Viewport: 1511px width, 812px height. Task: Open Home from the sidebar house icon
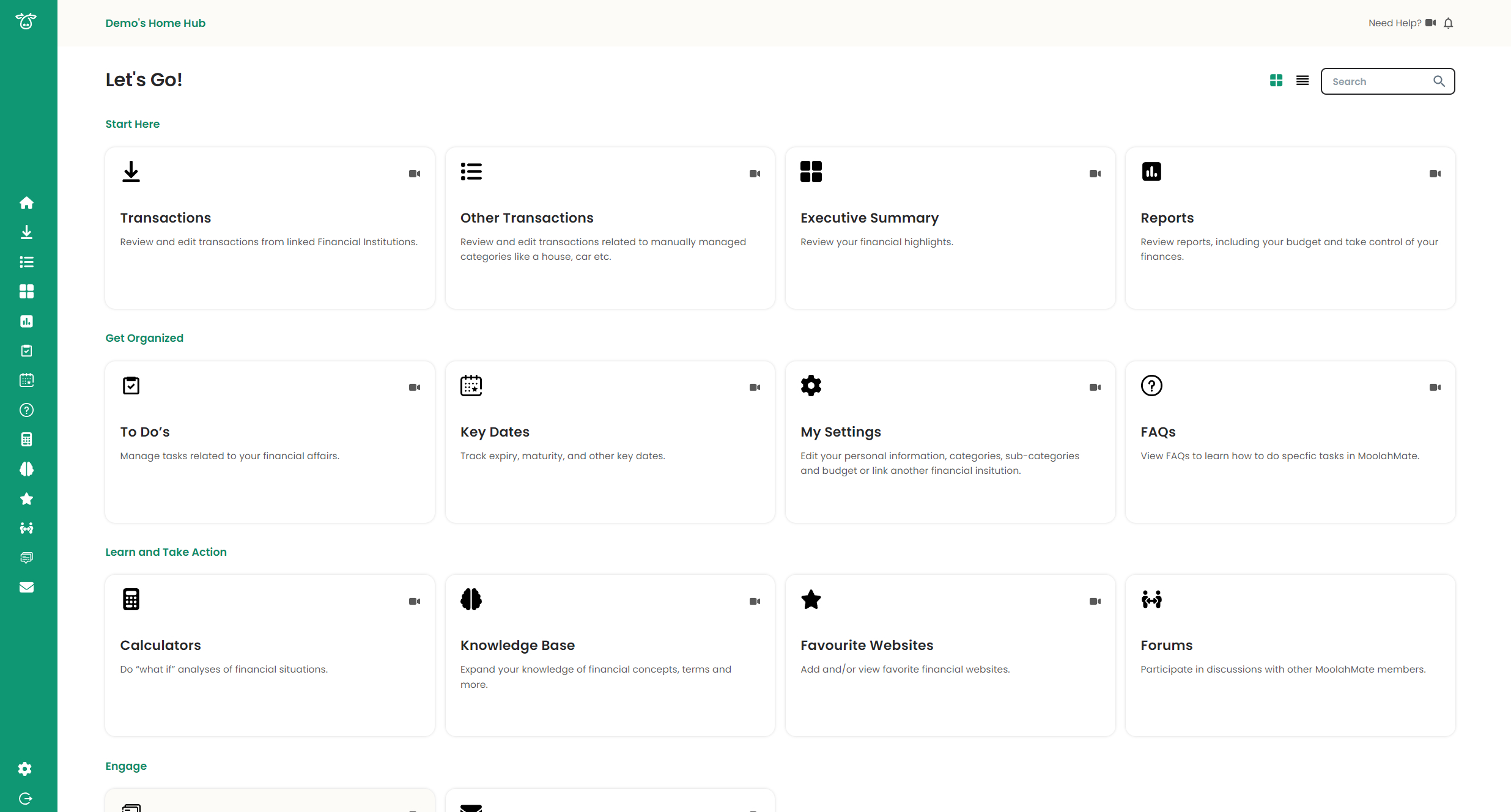coord(26,203)
